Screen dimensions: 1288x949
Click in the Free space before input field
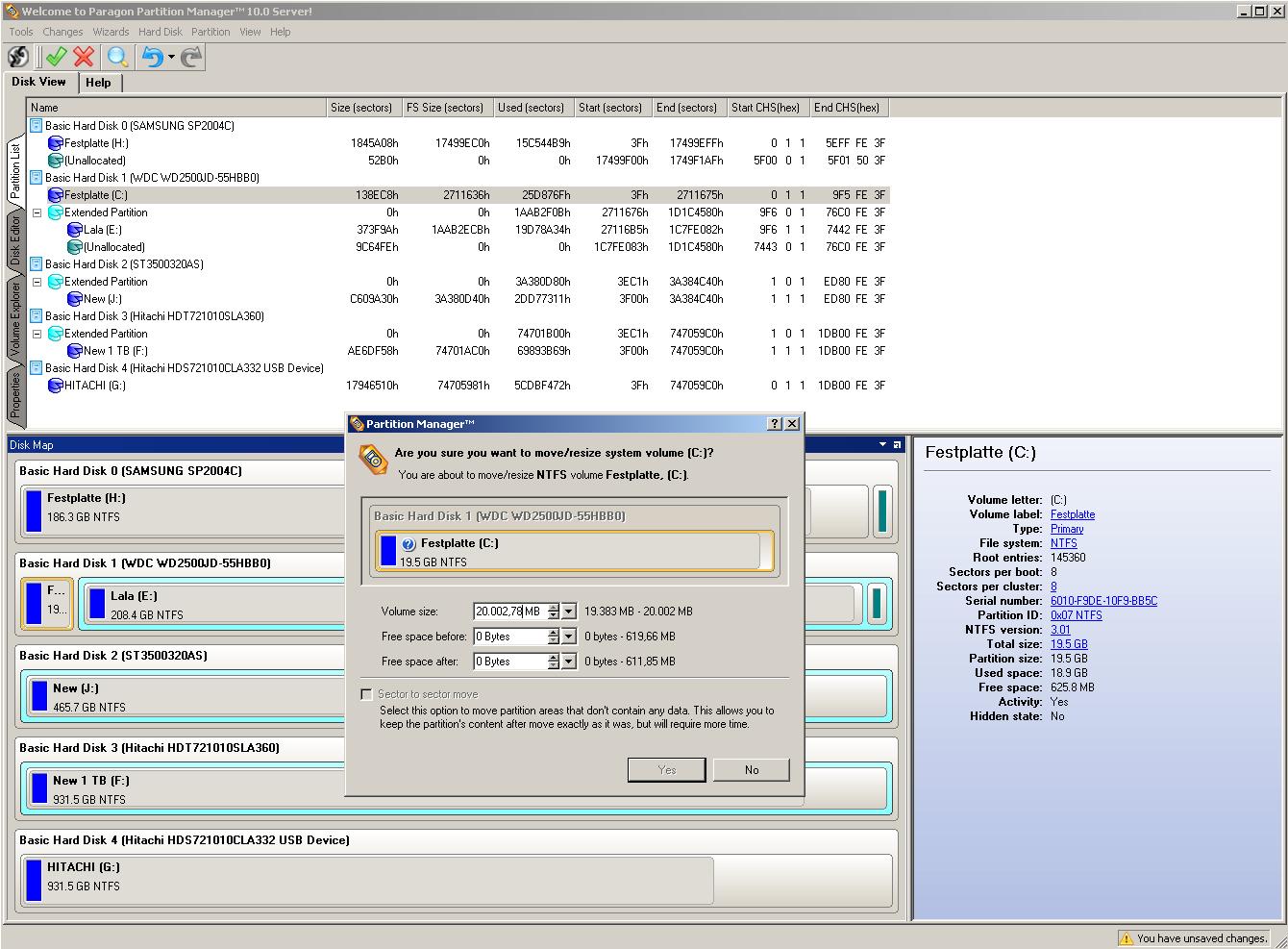point(509,637)
